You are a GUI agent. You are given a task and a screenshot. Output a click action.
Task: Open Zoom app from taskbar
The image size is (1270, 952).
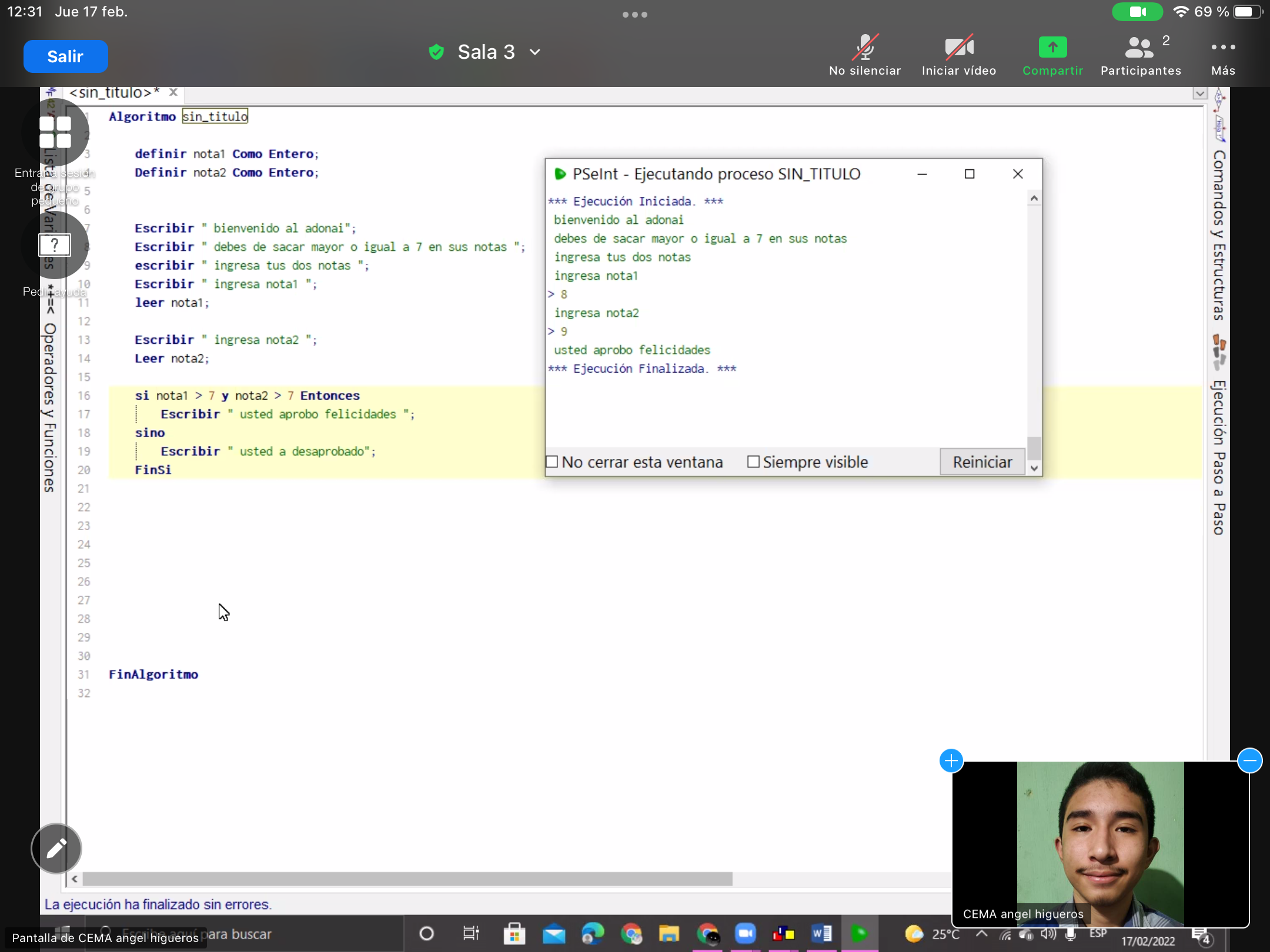pos(746,933)
